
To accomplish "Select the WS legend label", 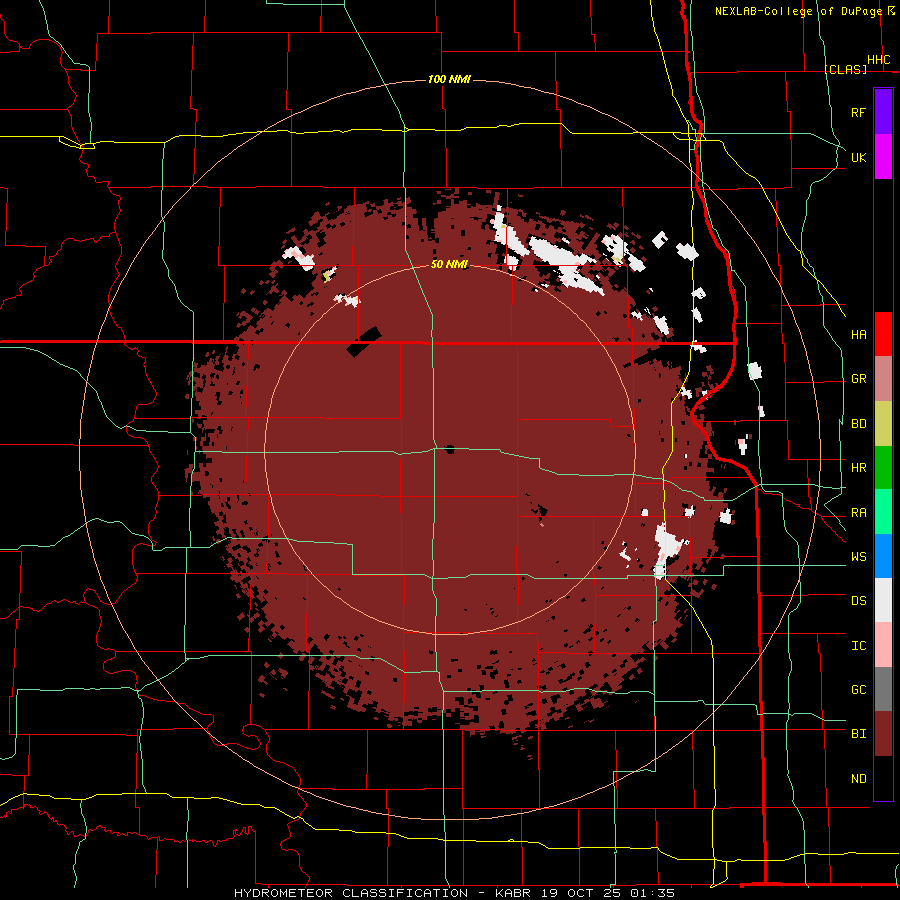I will [x=858, y=557].
